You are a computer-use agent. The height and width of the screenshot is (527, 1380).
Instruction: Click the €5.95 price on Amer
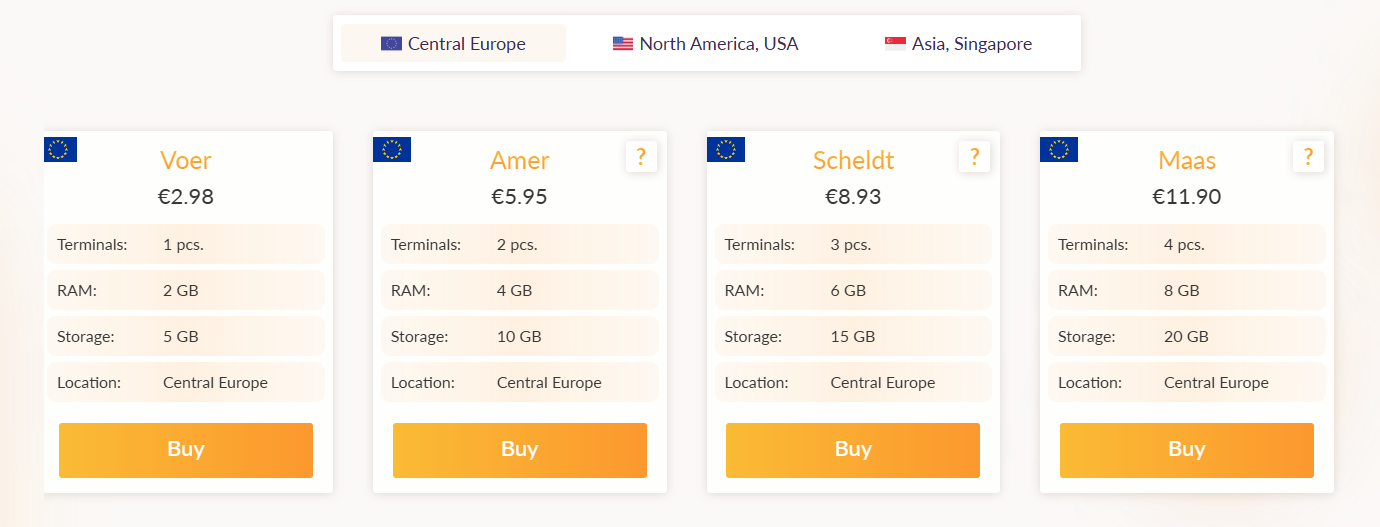tap(520, 197)
